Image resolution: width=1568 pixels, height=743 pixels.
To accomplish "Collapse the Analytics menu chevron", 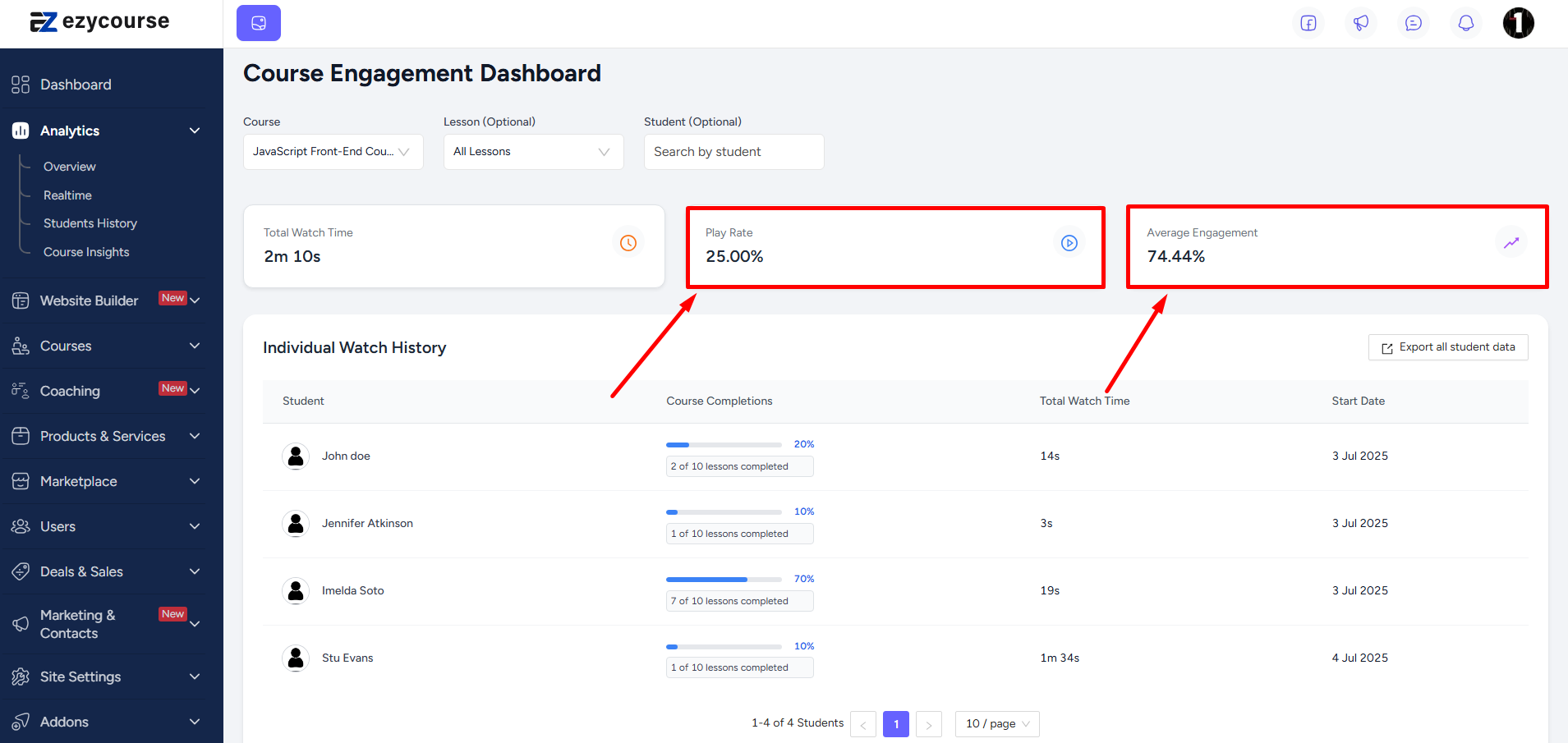I will tap(195, 131).
